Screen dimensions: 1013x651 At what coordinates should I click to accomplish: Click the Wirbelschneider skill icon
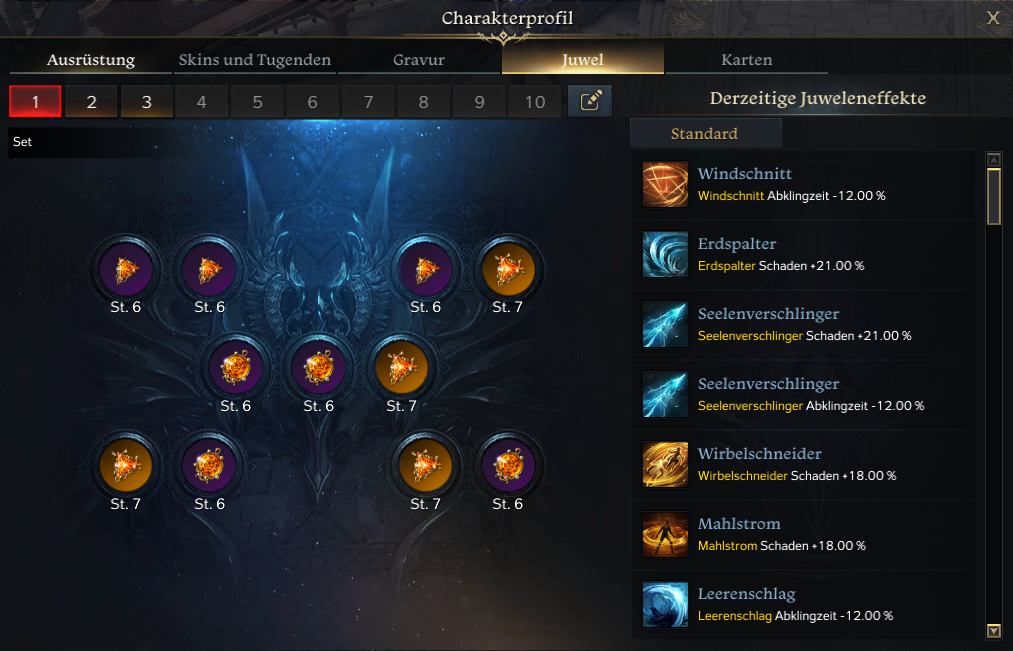tap(665, 464)
